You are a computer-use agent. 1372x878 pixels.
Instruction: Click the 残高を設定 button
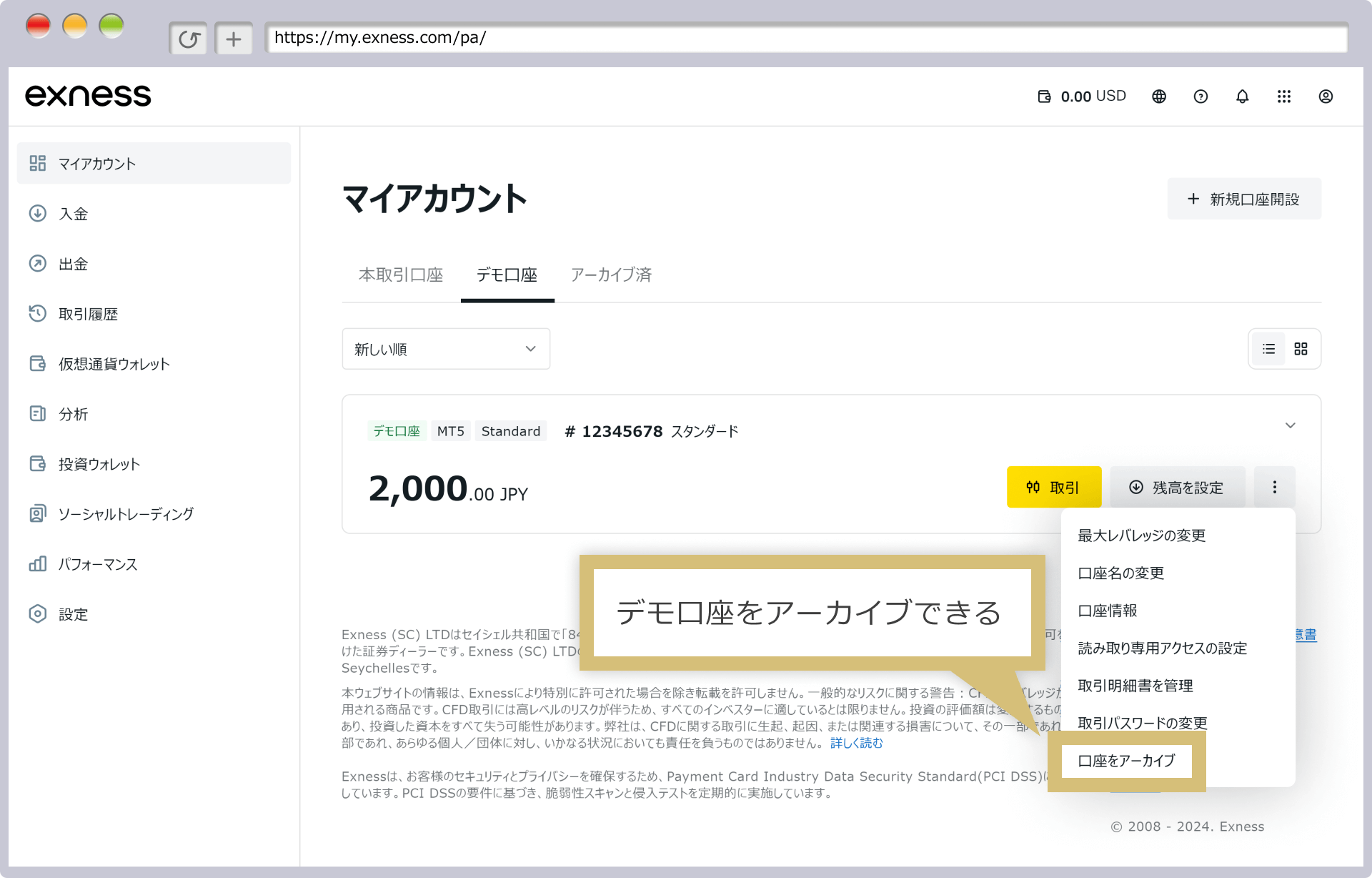(x=1177, y=487)
